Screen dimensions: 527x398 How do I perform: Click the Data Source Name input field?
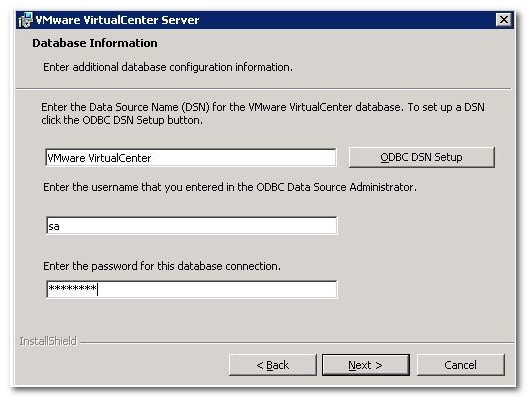[191, 158]
